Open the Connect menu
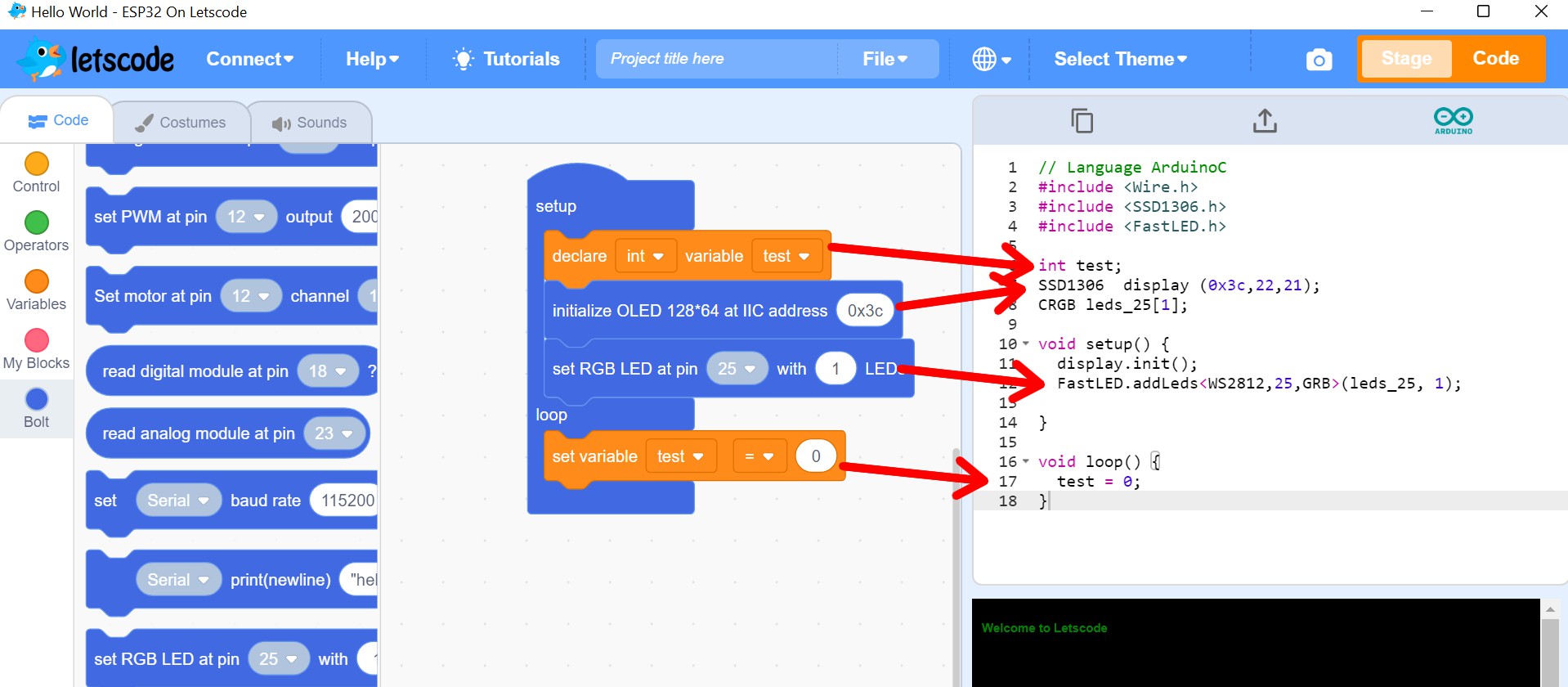The height and width of the screenshot is (687, 1568). 249,59
